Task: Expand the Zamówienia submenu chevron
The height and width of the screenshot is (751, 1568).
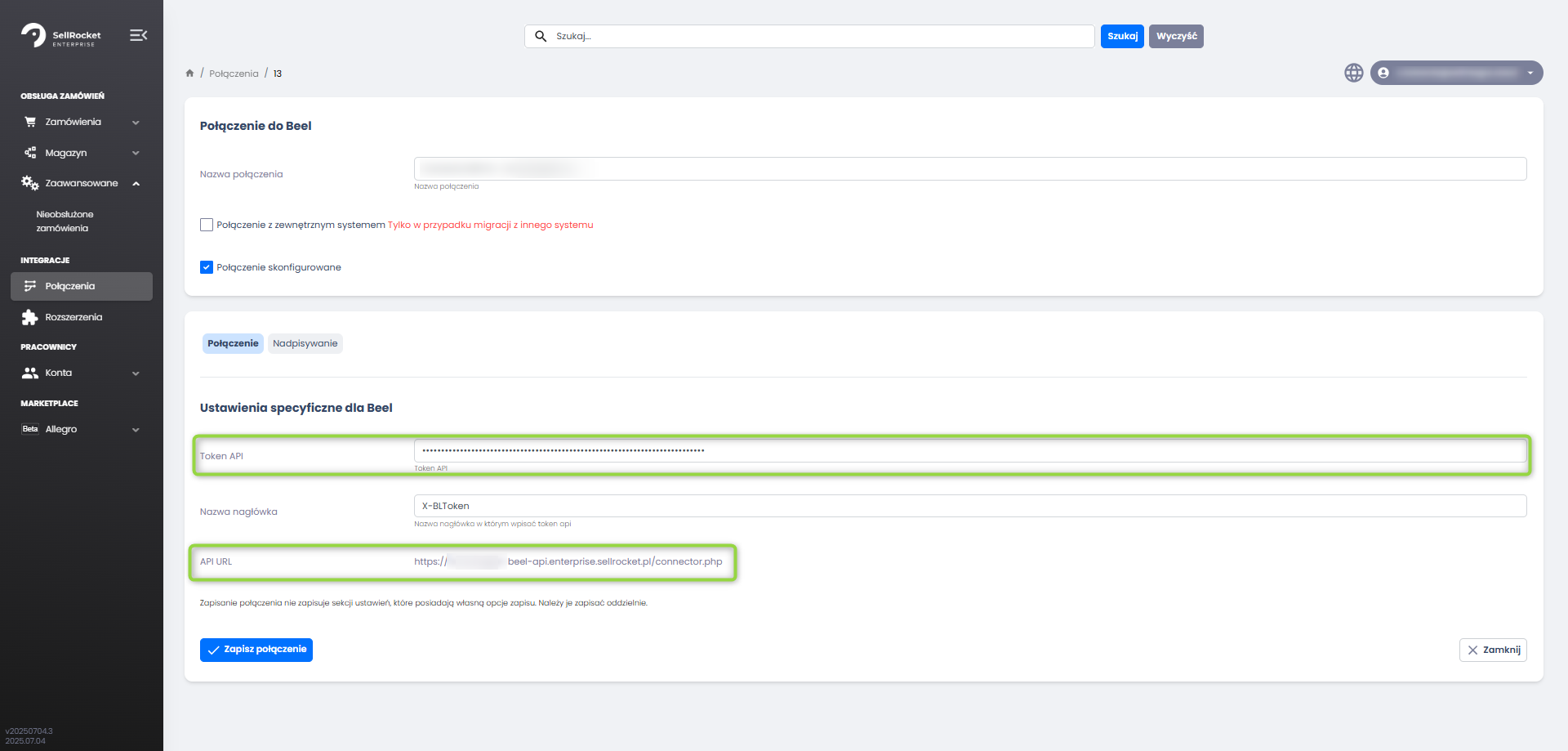Action: click(x=136, y=123)
